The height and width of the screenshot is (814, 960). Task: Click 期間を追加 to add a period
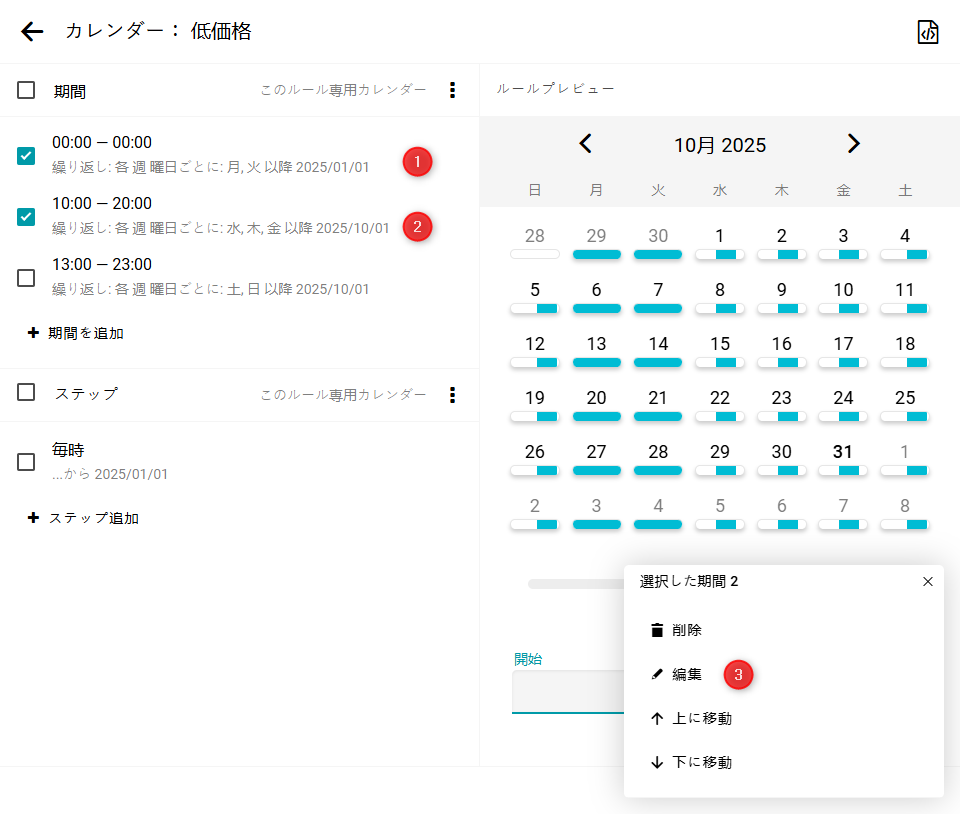(76, 333)
